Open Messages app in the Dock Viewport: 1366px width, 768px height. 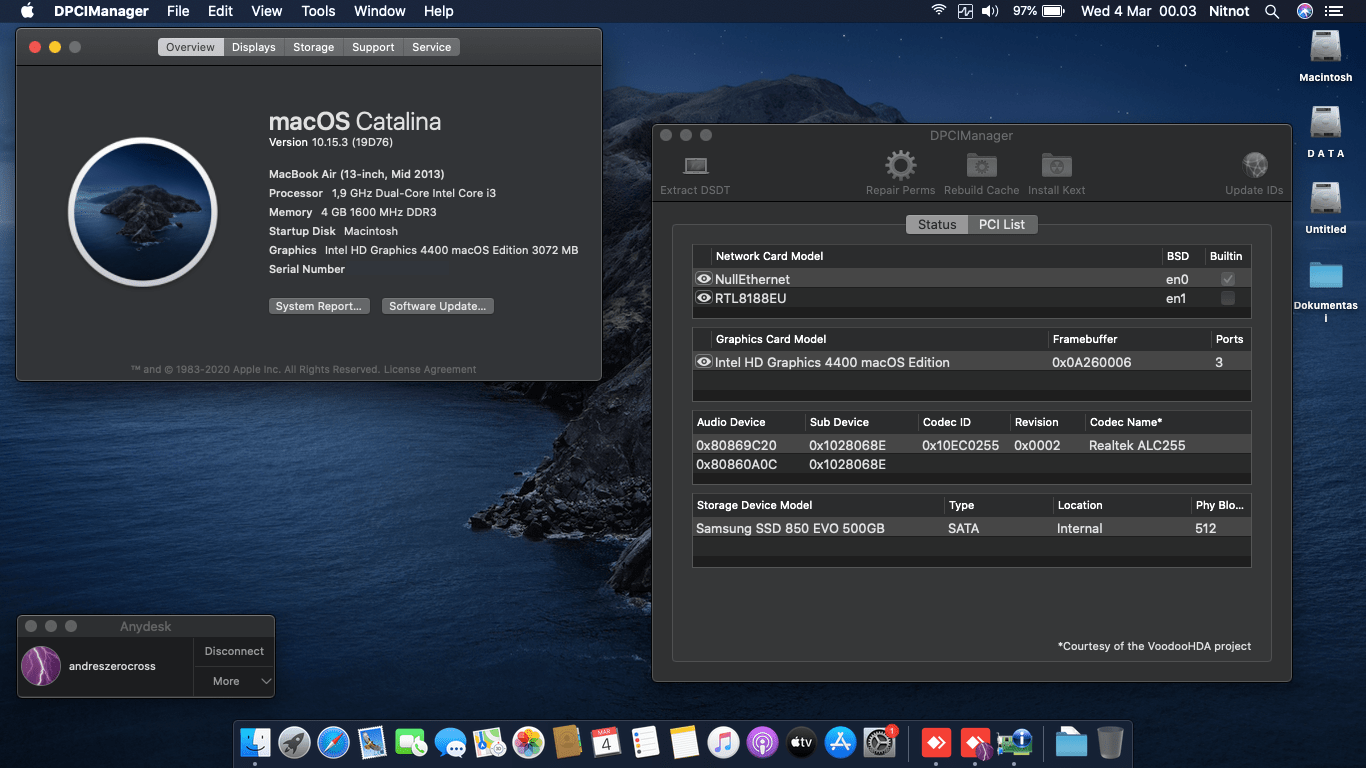click(x=450, y=742)
